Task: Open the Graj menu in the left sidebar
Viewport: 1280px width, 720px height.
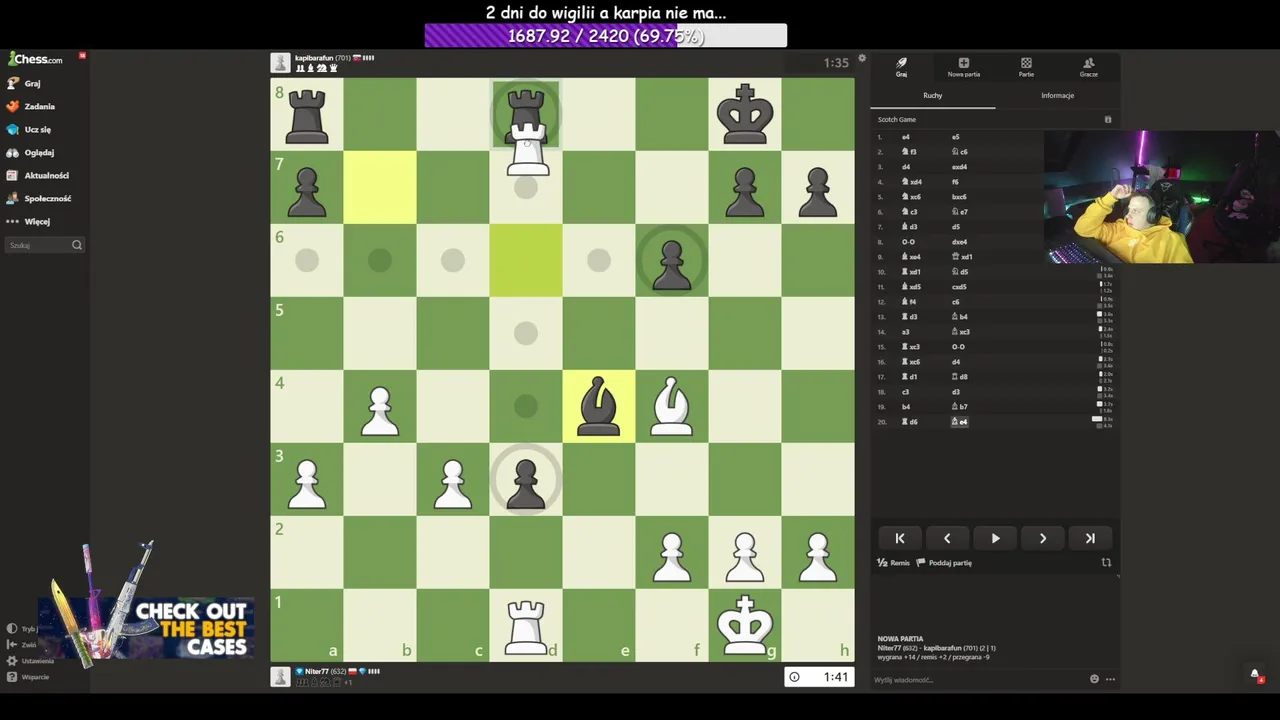Action: coord(24,83)
